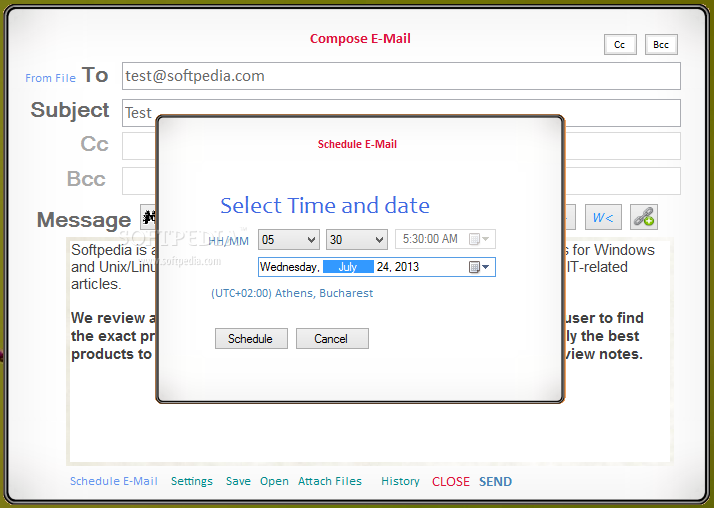The width and height of the screenshot is (714, 508).
Task: Click the Wednesday weekday in date field
Action: tap(290, 267)
